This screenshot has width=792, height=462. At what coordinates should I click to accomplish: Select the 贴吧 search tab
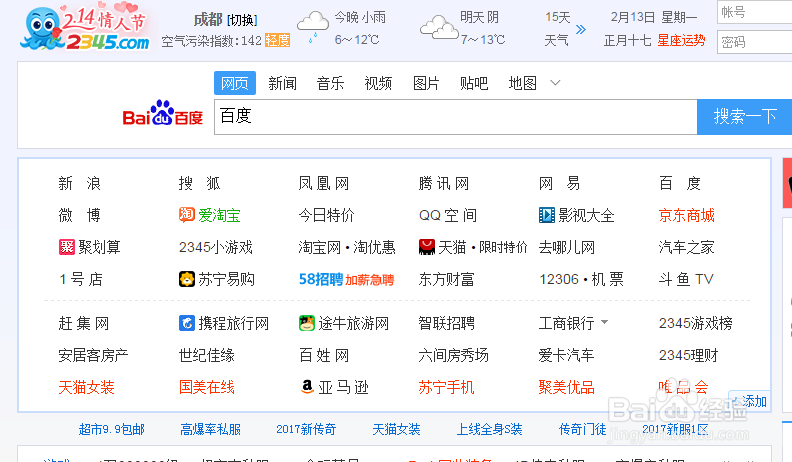(x=474, y=83)
